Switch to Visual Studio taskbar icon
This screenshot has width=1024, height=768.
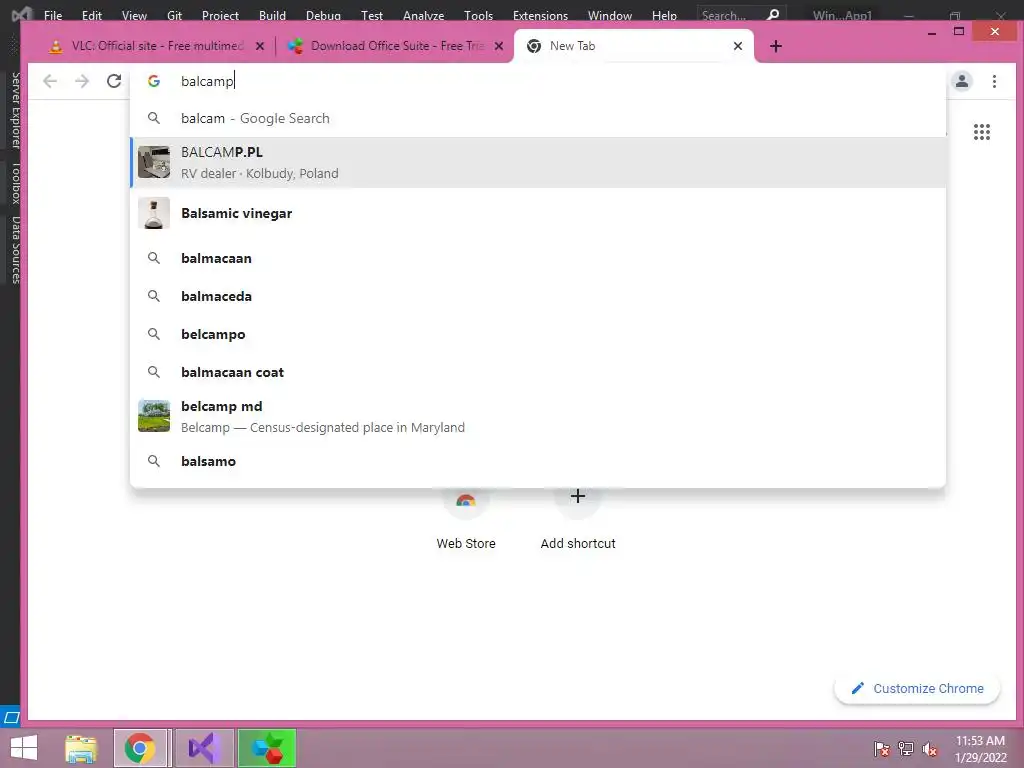point(202,748)
